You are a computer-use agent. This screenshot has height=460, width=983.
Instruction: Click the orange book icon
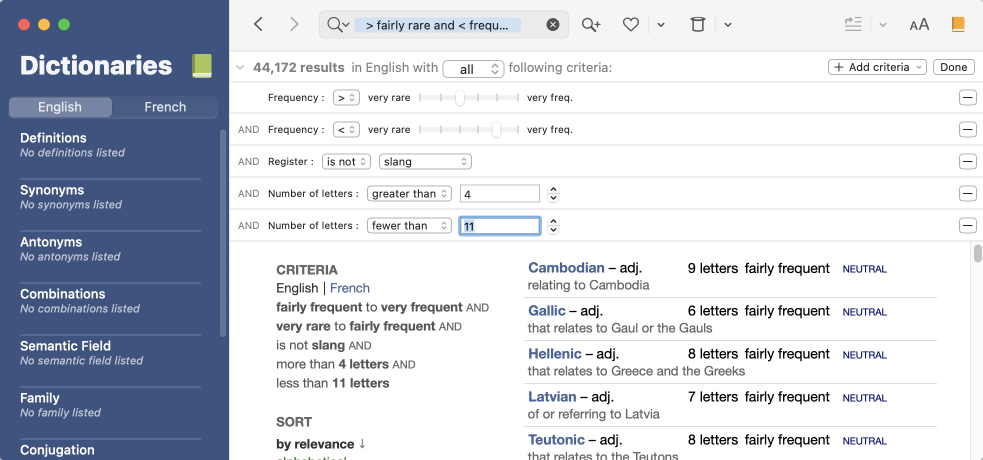(x=957, y=24)
